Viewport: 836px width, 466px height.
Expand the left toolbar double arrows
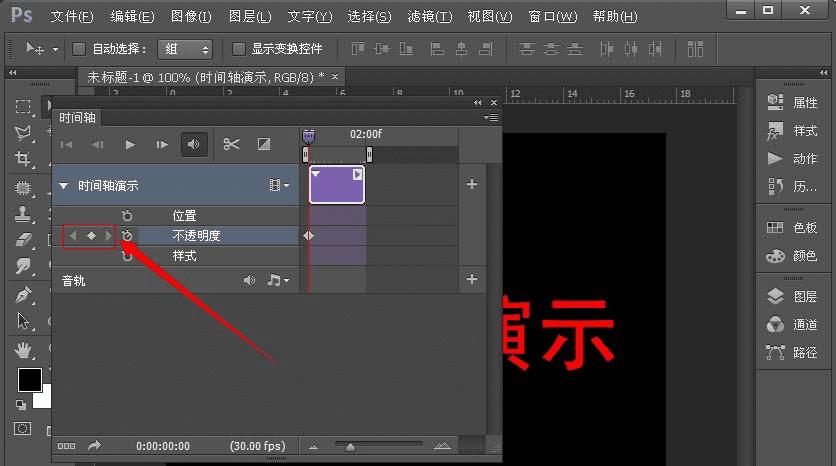click(x=12, y=73)
